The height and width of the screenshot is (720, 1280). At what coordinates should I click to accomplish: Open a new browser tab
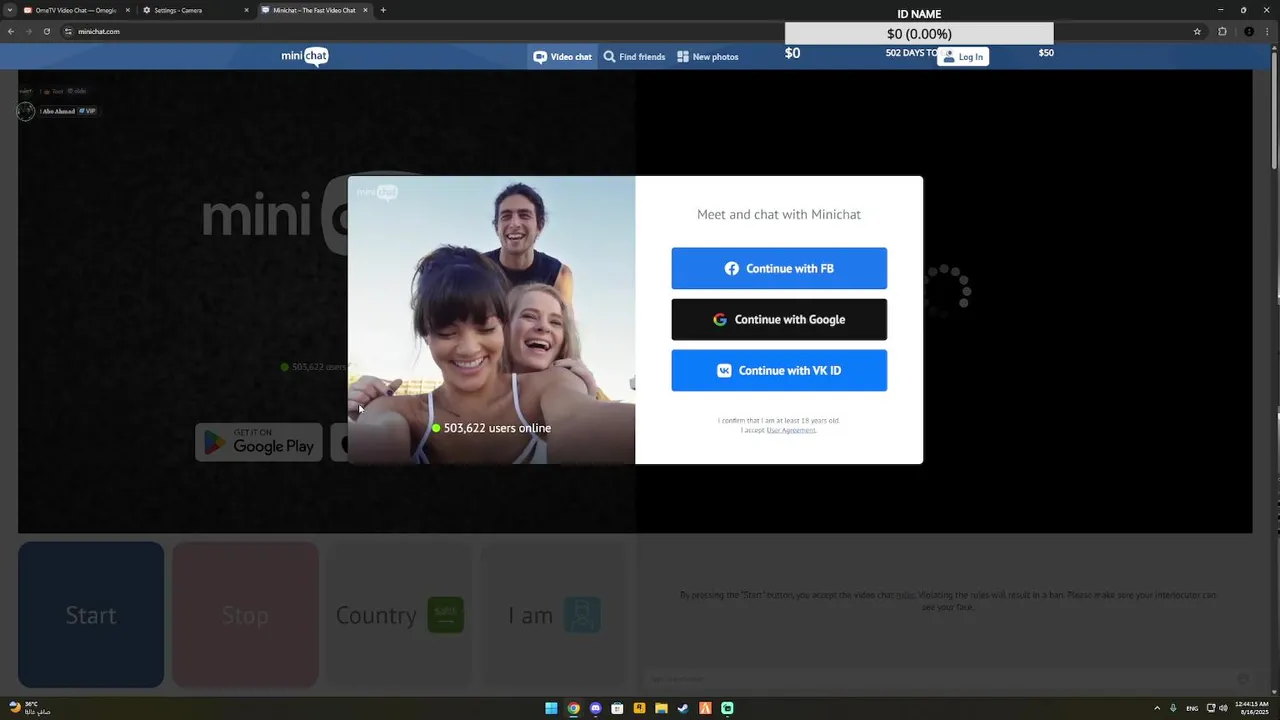[383, 10]
